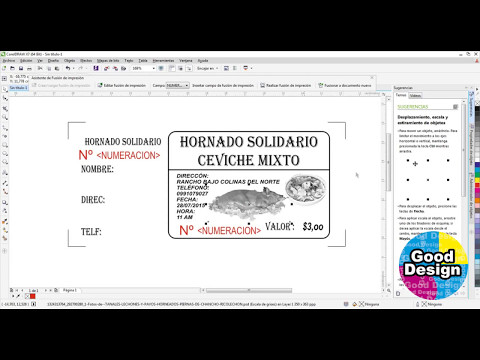Open the application launcher dropdown icon
The height and width of the screenshot is (360, 480).
247,68
